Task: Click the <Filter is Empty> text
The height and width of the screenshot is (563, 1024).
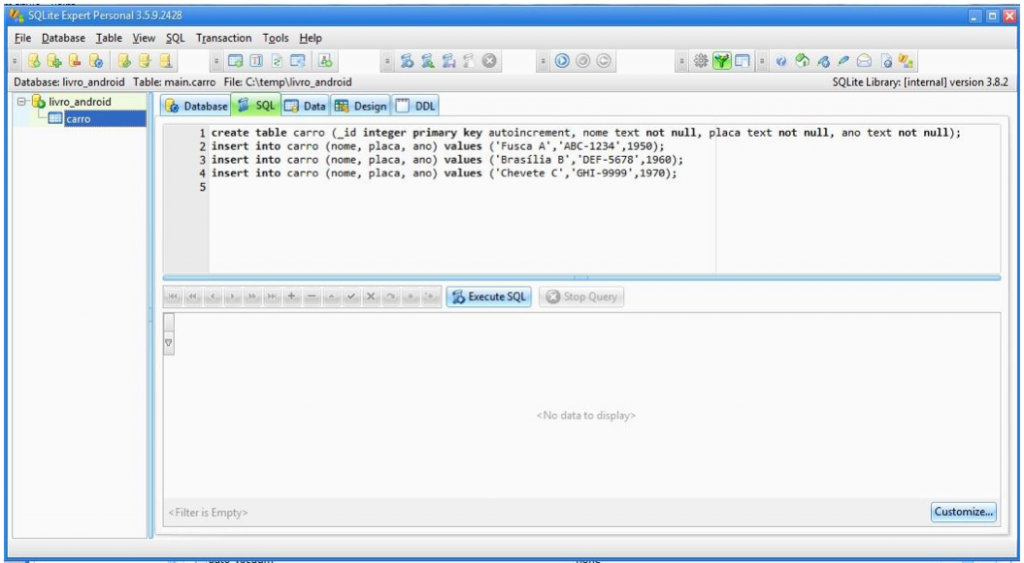Action: (x=208, y=513)
